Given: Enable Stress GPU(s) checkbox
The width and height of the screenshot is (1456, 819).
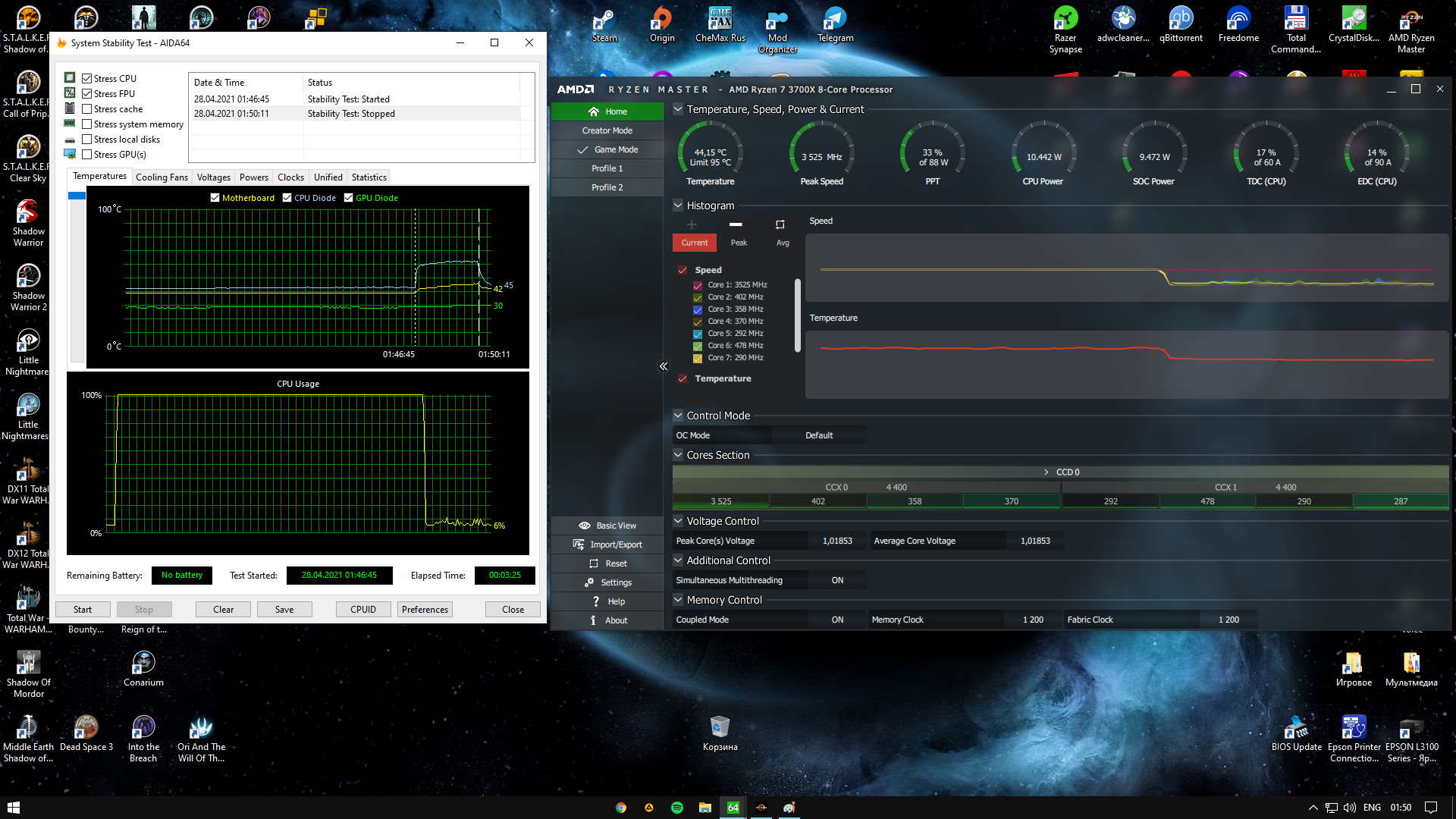Looking at the screenshot, I should [87, 155].
